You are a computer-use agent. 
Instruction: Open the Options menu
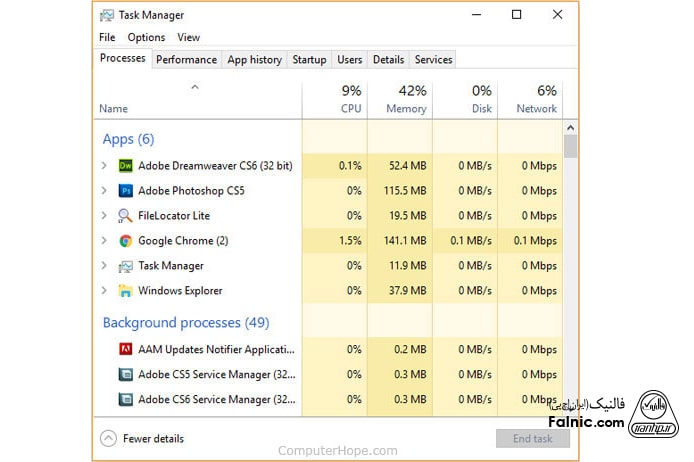point(146,37)
